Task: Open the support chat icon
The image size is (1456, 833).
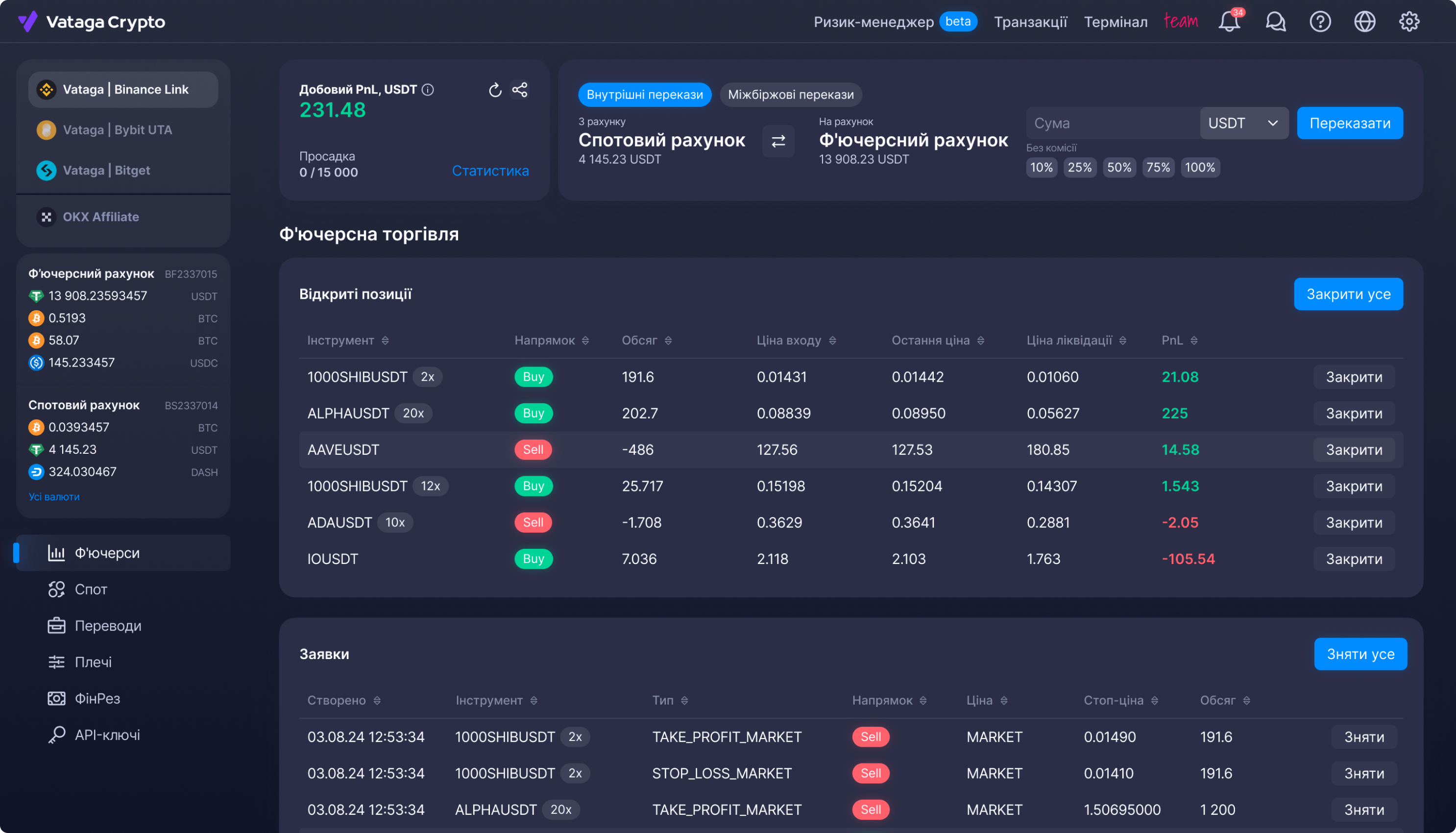Action: (x=1275, y=22)
